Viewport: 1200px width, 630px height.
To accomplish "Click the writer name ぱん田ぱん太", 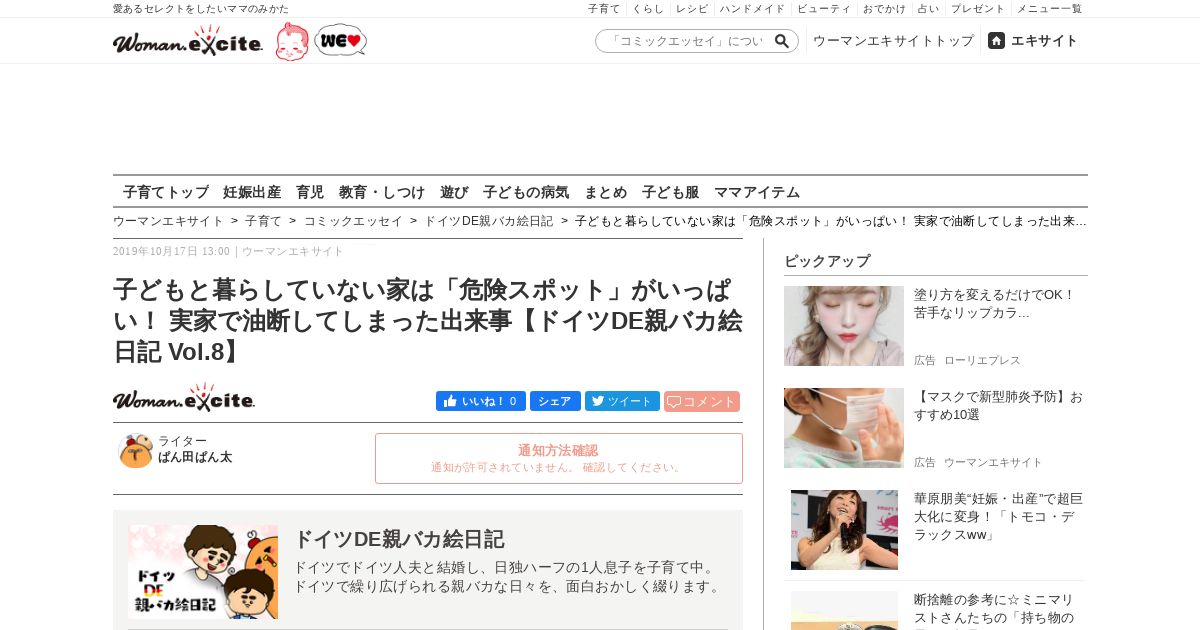I will (195, 457).
